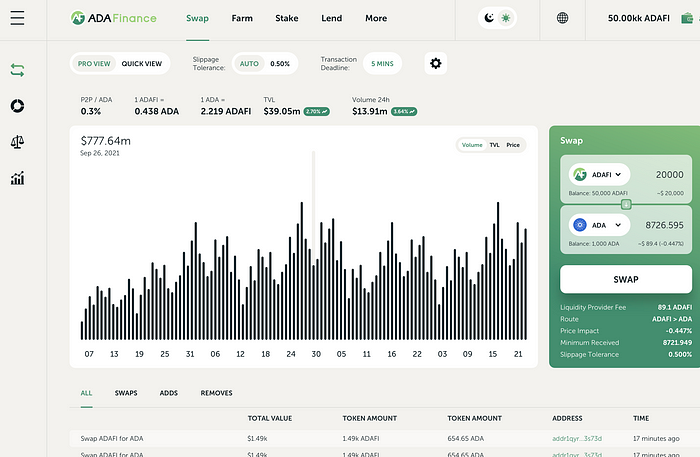Click '$39.05m' TVL value
The width and height of the screenshot is (700, 457).
(282, 111)
